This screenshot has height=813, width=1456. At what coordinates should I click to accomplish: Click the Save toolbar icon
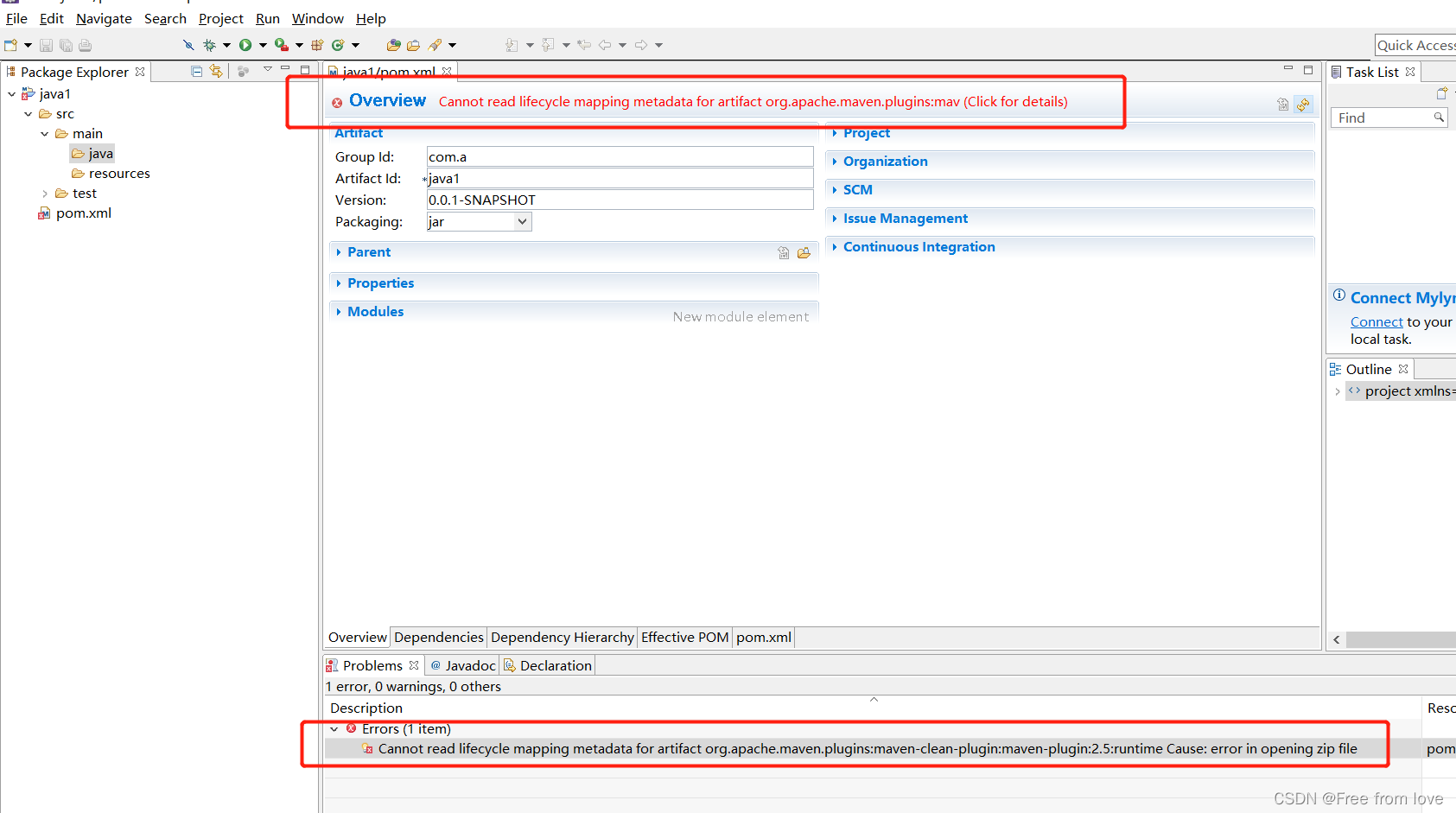[x=45, y=44]
